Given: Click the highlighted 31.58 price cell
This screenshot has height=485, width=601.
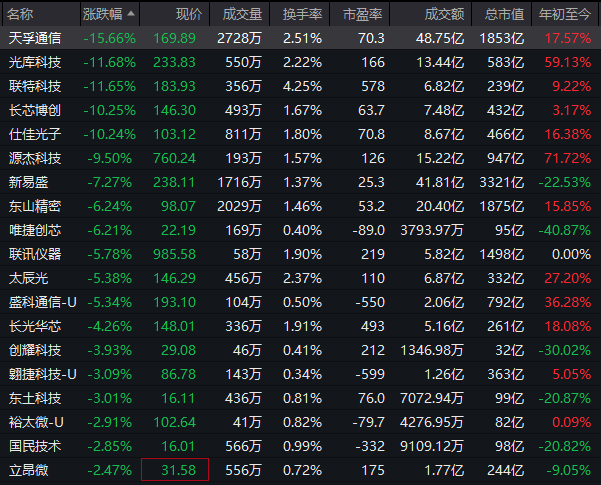Looking at the screenshot, I should tap(175, 470).
